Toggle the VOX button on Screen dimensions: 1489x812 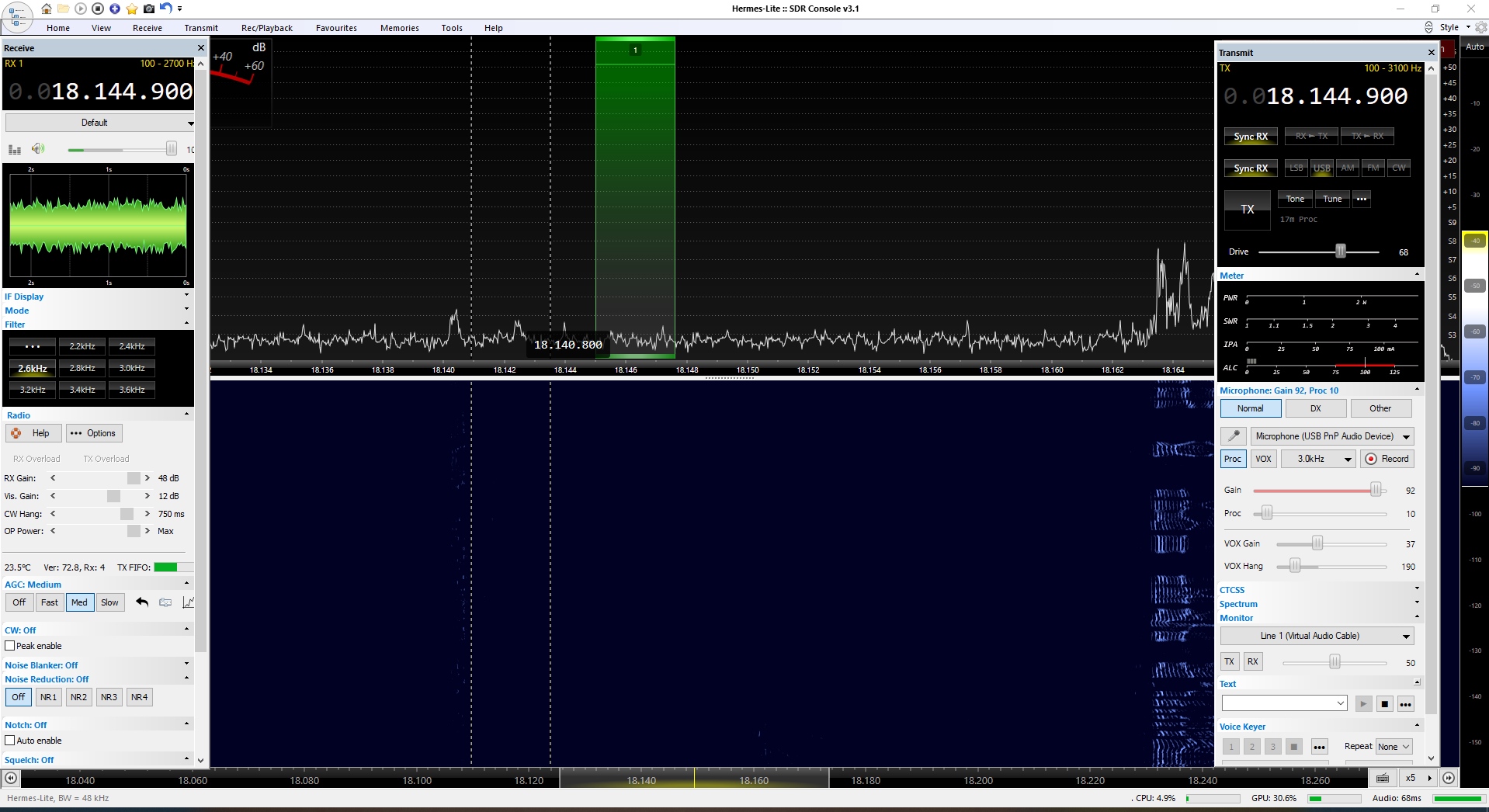1263,459
